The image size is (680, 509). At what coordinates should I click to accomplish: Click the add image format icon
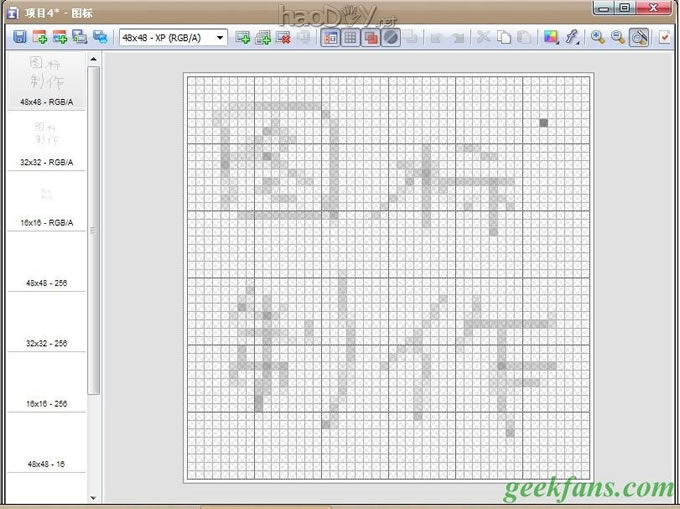[243, 37]
